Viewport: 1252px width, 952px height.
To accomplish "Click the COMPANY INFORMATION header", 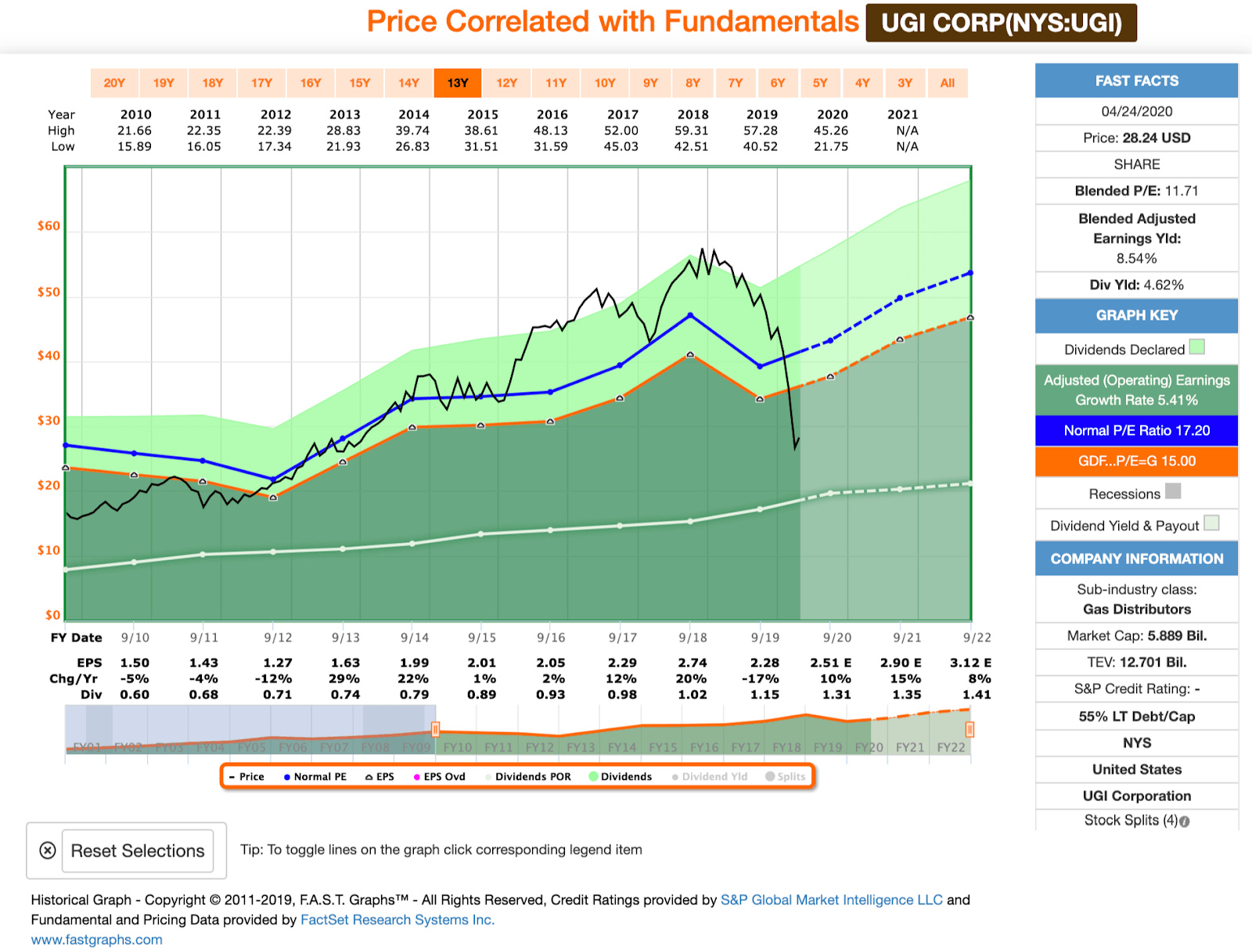I will [1136, 559].
